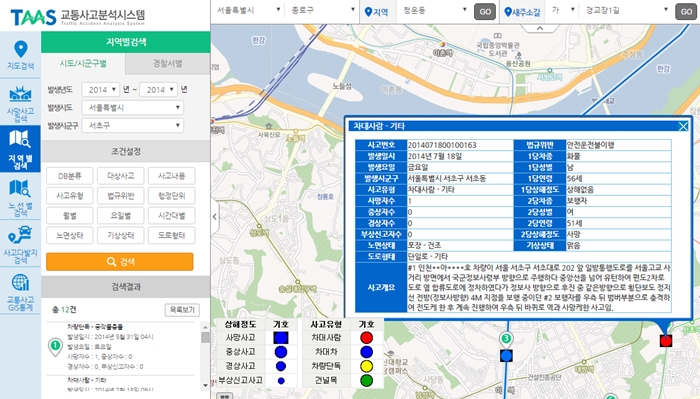Open 사고내용 condition setting
This screenshot has height=399, width=700.
[x=171, y=176]
